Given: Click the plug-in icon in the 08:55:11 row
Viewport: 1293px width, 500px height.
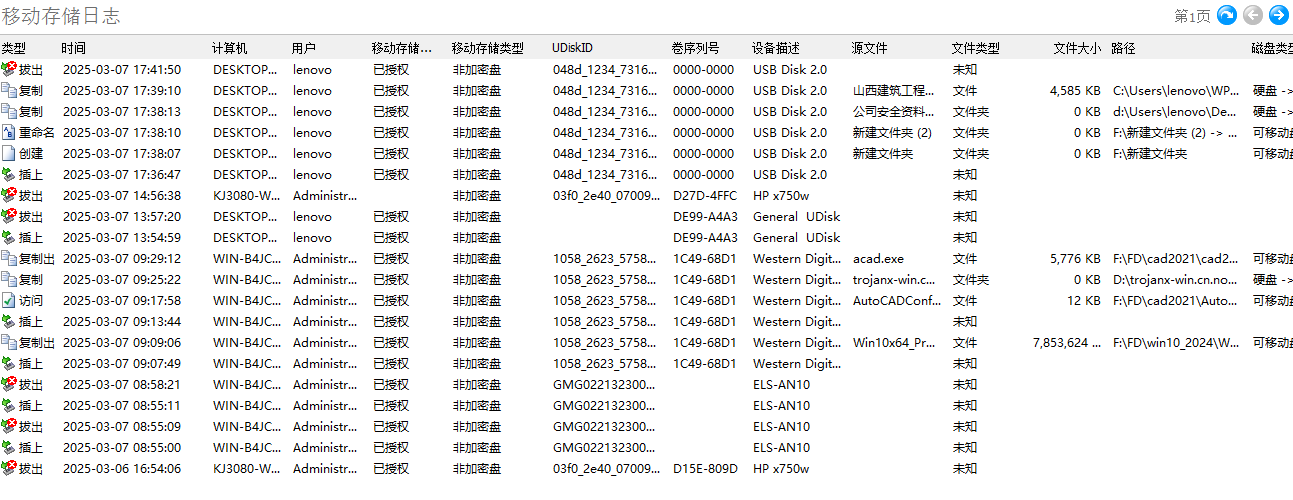Looking at the screenshot, I should 9,405.
